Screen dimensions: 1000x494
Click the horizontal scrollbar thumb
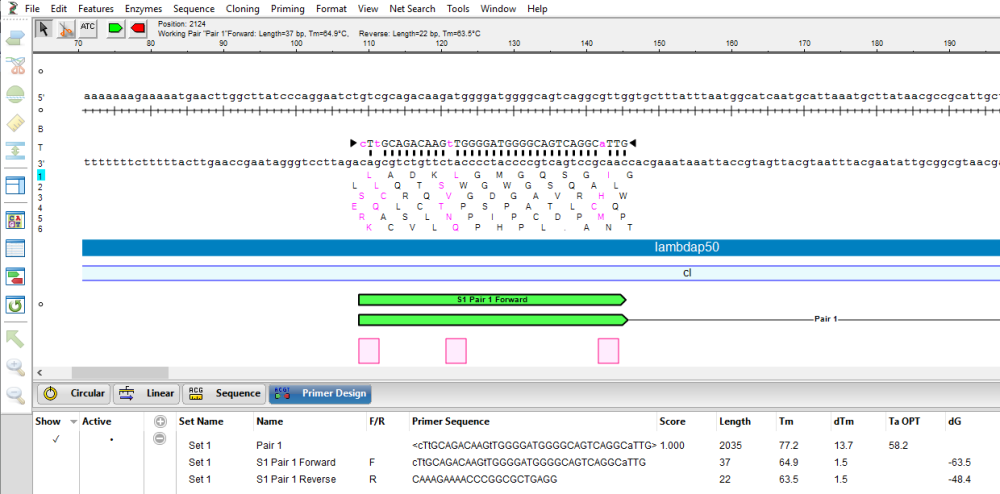point(120,373)
